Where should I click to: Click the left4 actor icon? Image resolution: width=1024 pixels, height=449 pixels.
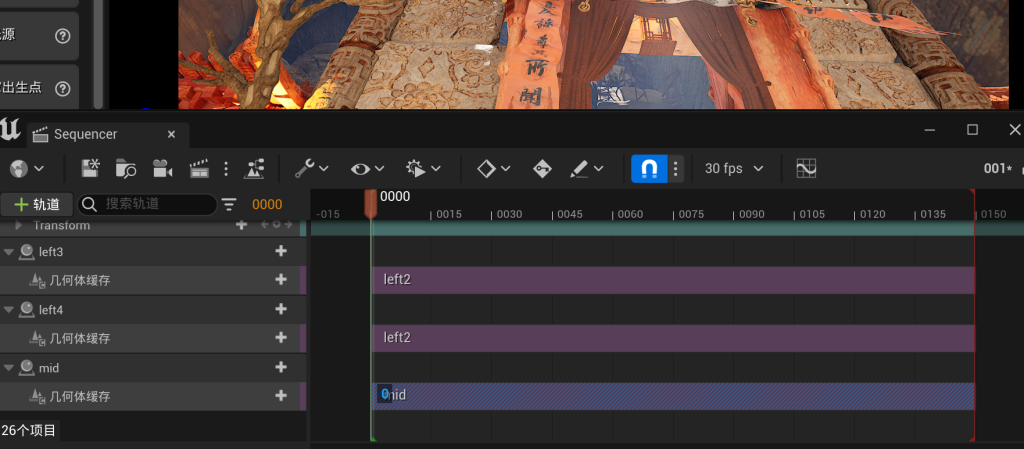click(x=26, y=310)
